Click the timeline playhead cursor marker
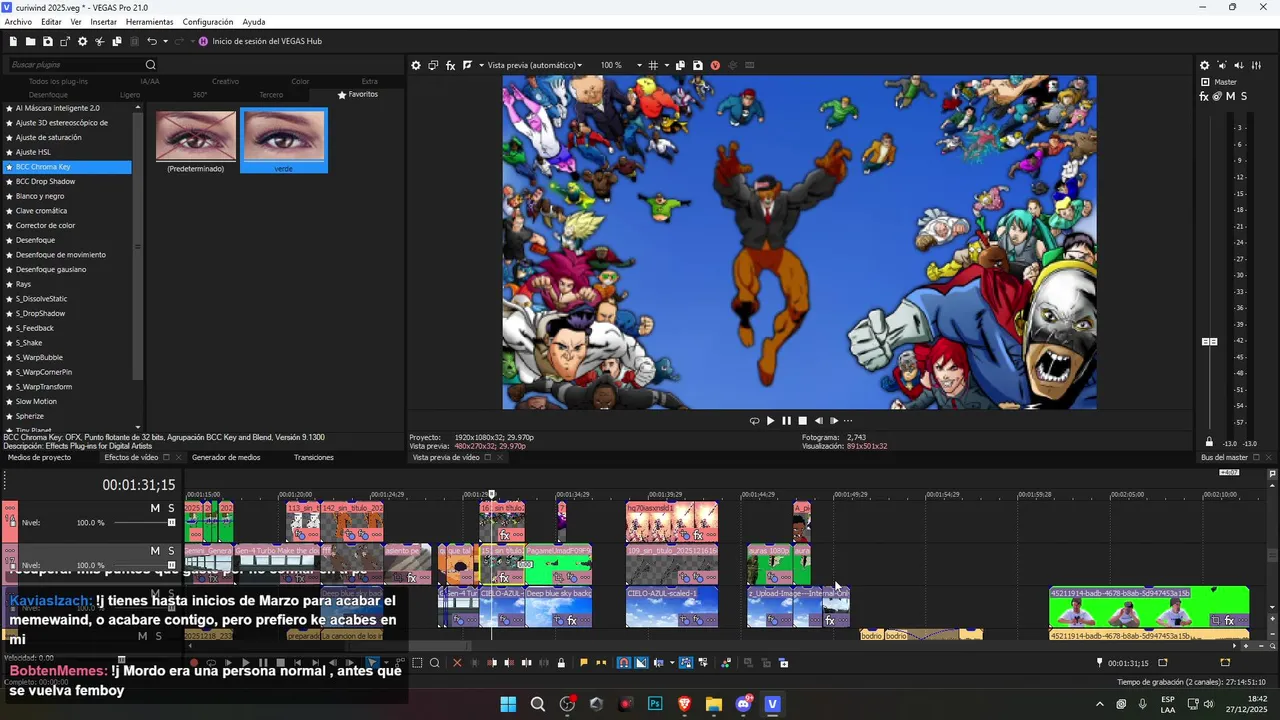The image size is (1280, 720). tap(491, 494)
